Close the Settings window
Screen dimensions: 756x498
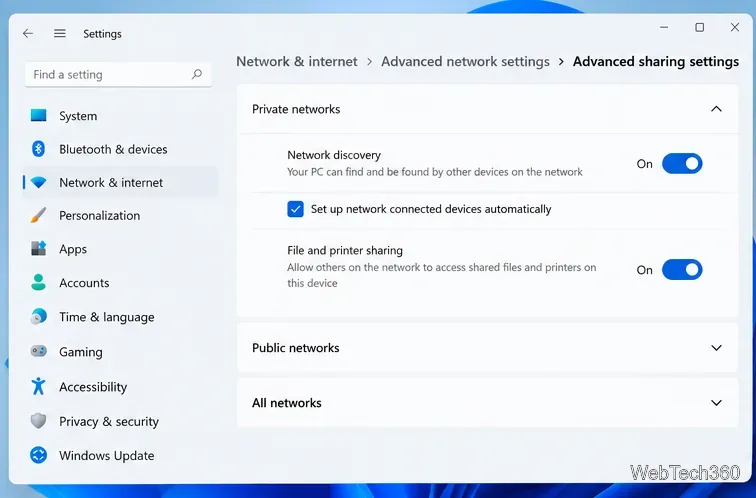(735, 27)
